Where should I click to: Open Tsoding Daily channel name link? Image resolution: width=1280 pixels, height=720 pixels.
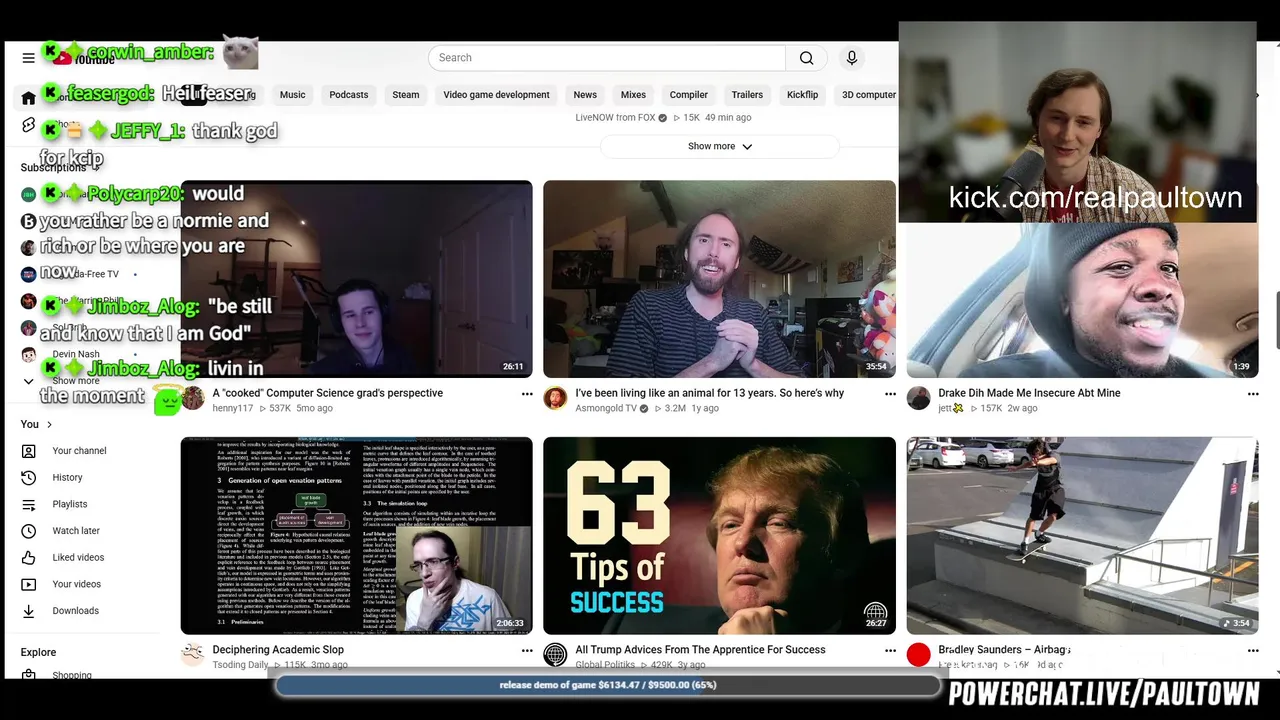(240, 664)
